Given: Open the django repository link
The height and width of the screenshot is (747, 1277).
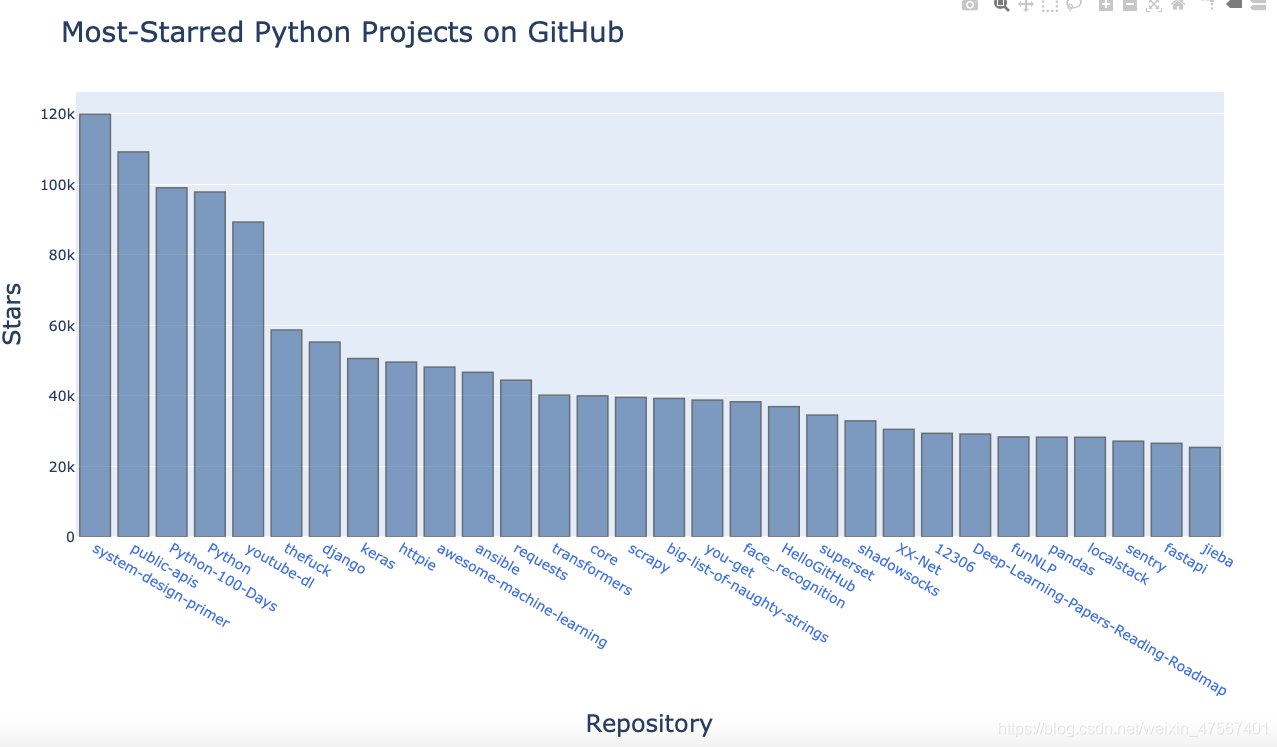Looking at the screenshot, I should [343, 558].
